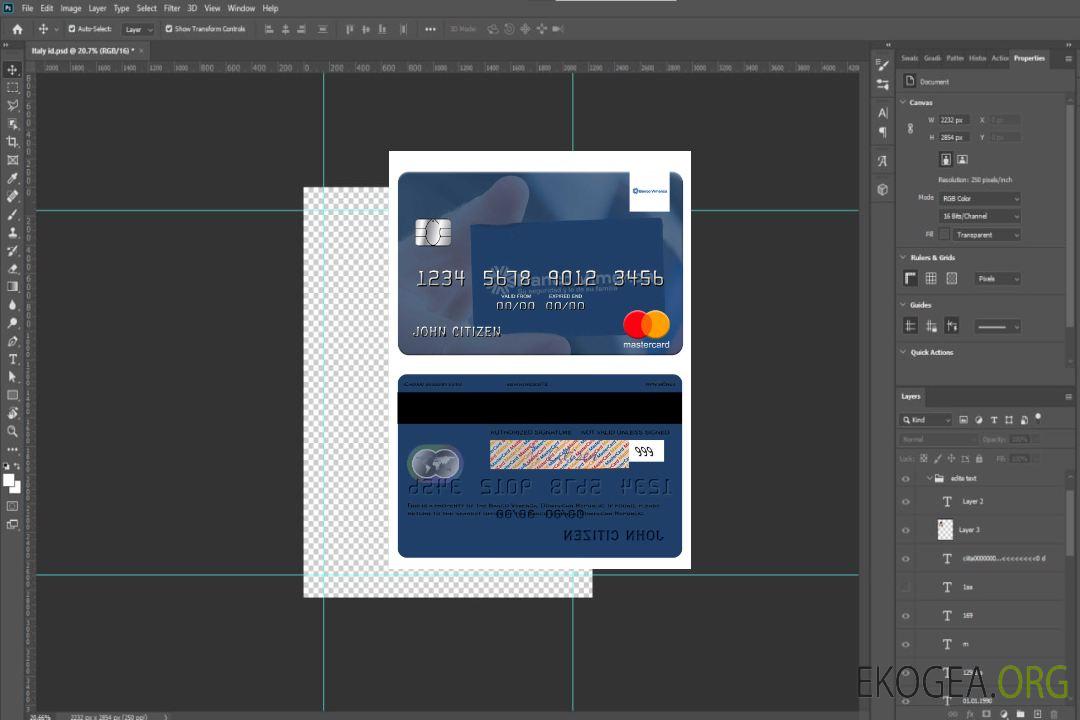Select the Rectangular Marquee tool
Image resolution: width=1080 pixels, height=720 pixels.
(x=12, y=88)
